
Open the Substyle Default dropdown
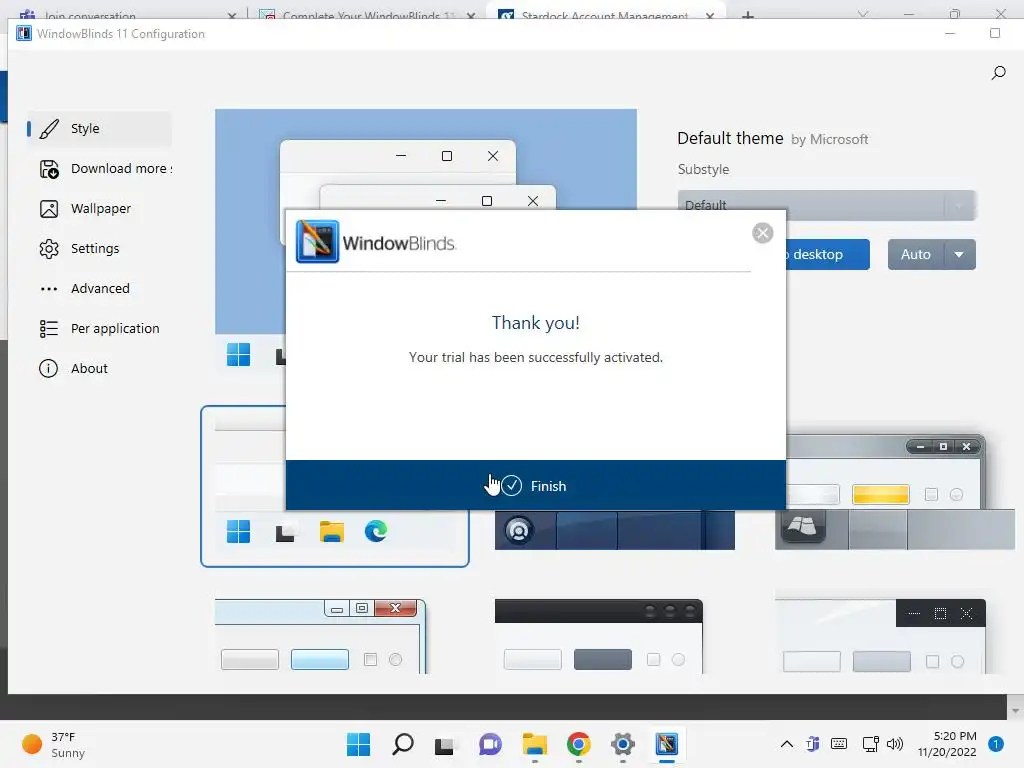pyautogui.click(x=827, y=206)
